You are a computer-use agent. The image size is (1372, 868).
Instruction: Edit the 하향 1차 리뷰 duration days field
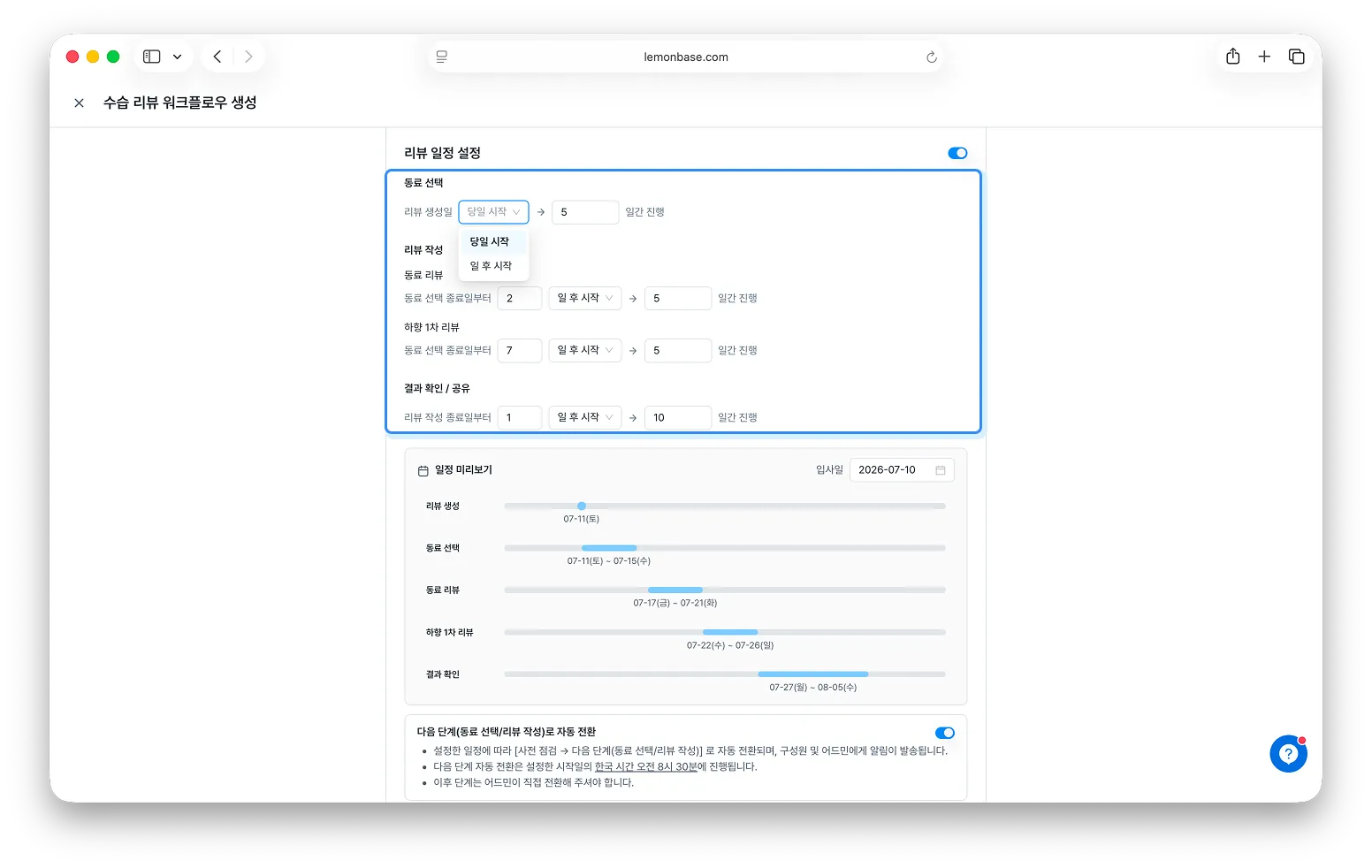tap(678, 351)
